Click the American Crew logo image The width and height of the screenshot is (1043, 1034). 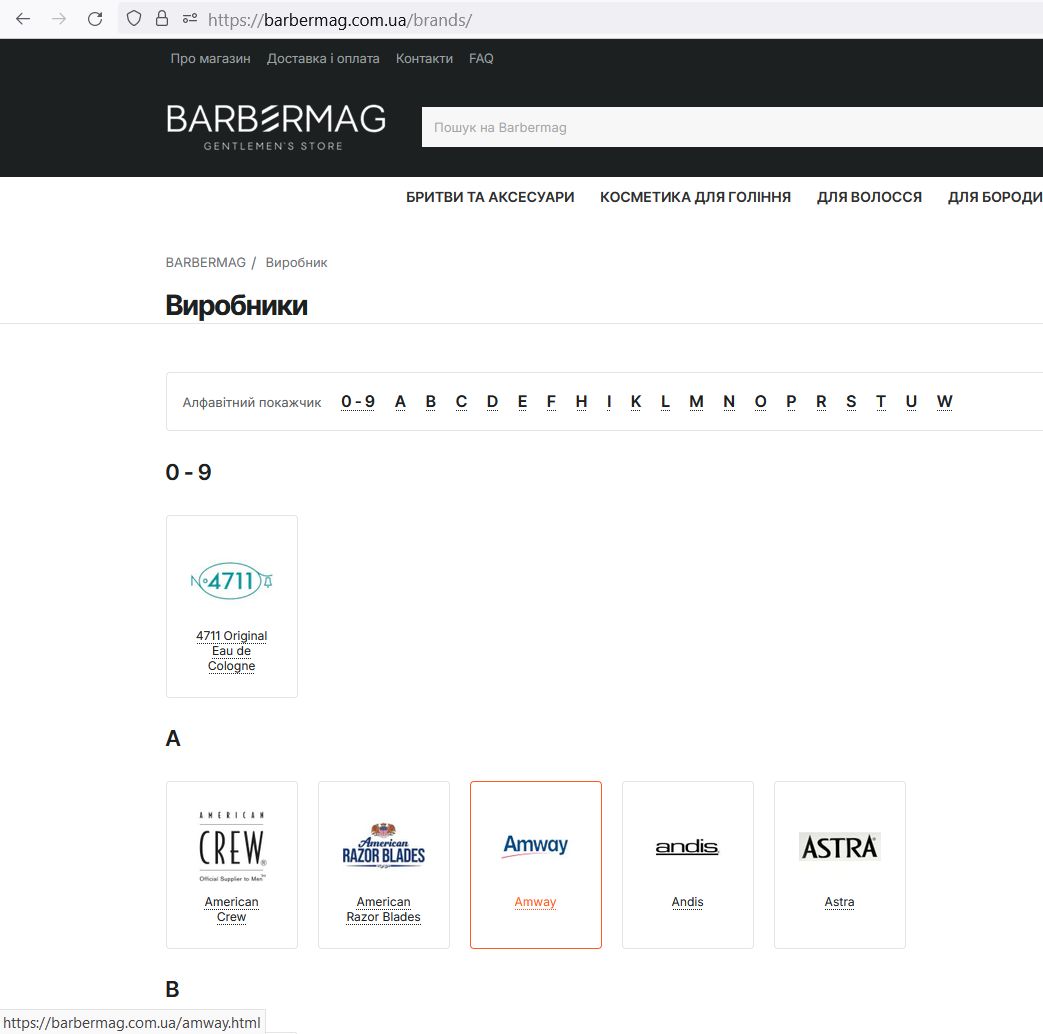point(231,846)
